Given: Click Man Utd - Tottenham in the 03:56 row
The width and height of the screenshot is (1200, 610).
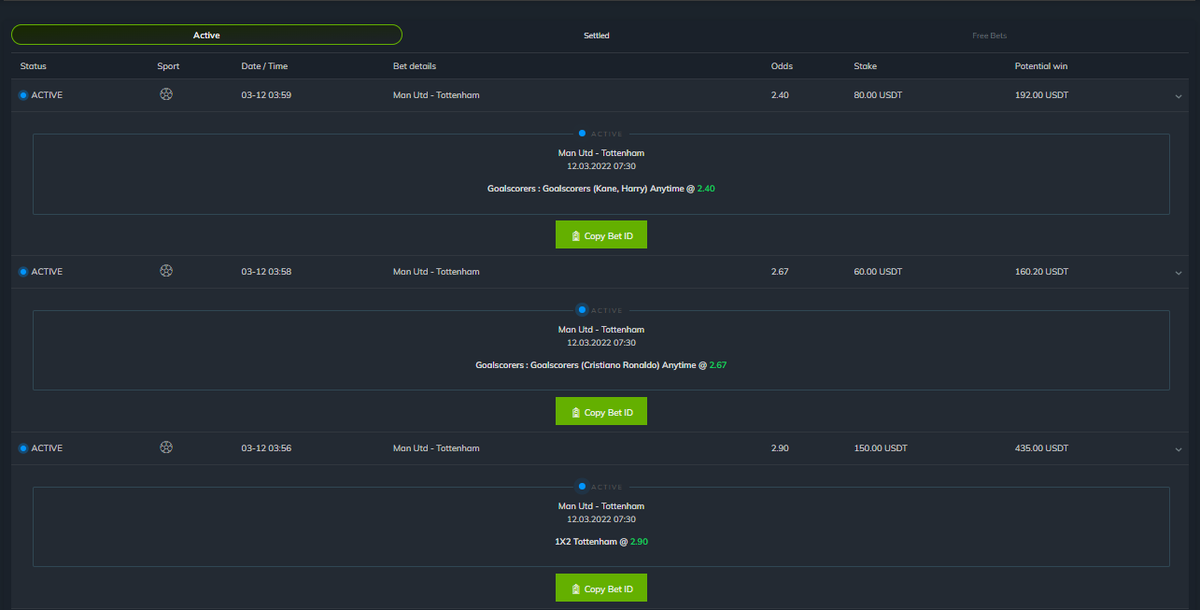Looking at the screenshot, I should [436, 448].
